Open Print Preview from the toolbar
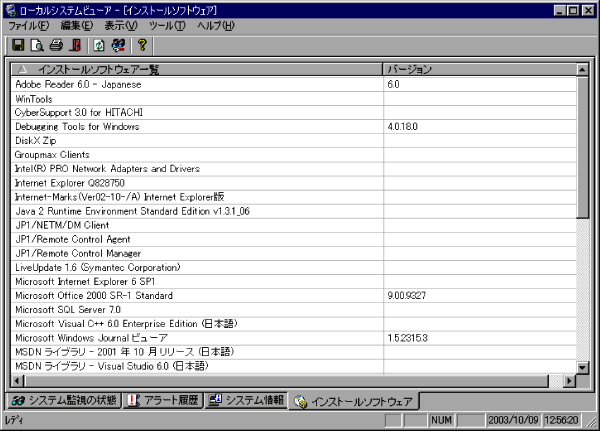Screen dimensions: 600x431 point(37,45)
